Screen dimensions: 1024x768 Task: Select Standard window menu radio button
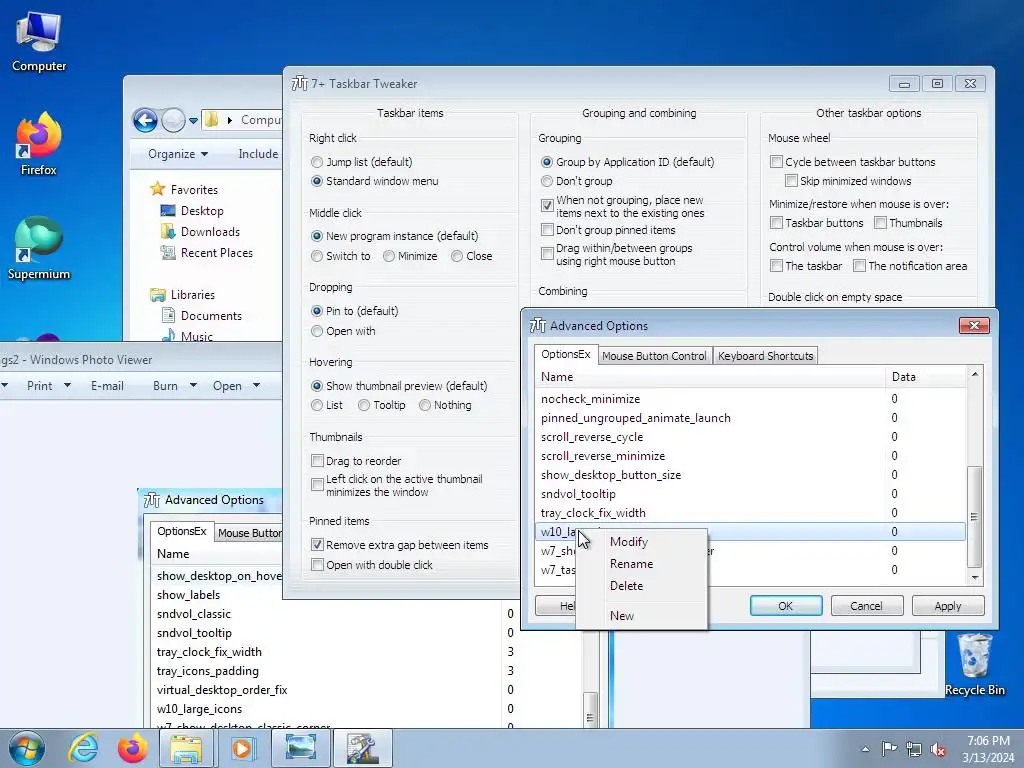coord(317,181)
